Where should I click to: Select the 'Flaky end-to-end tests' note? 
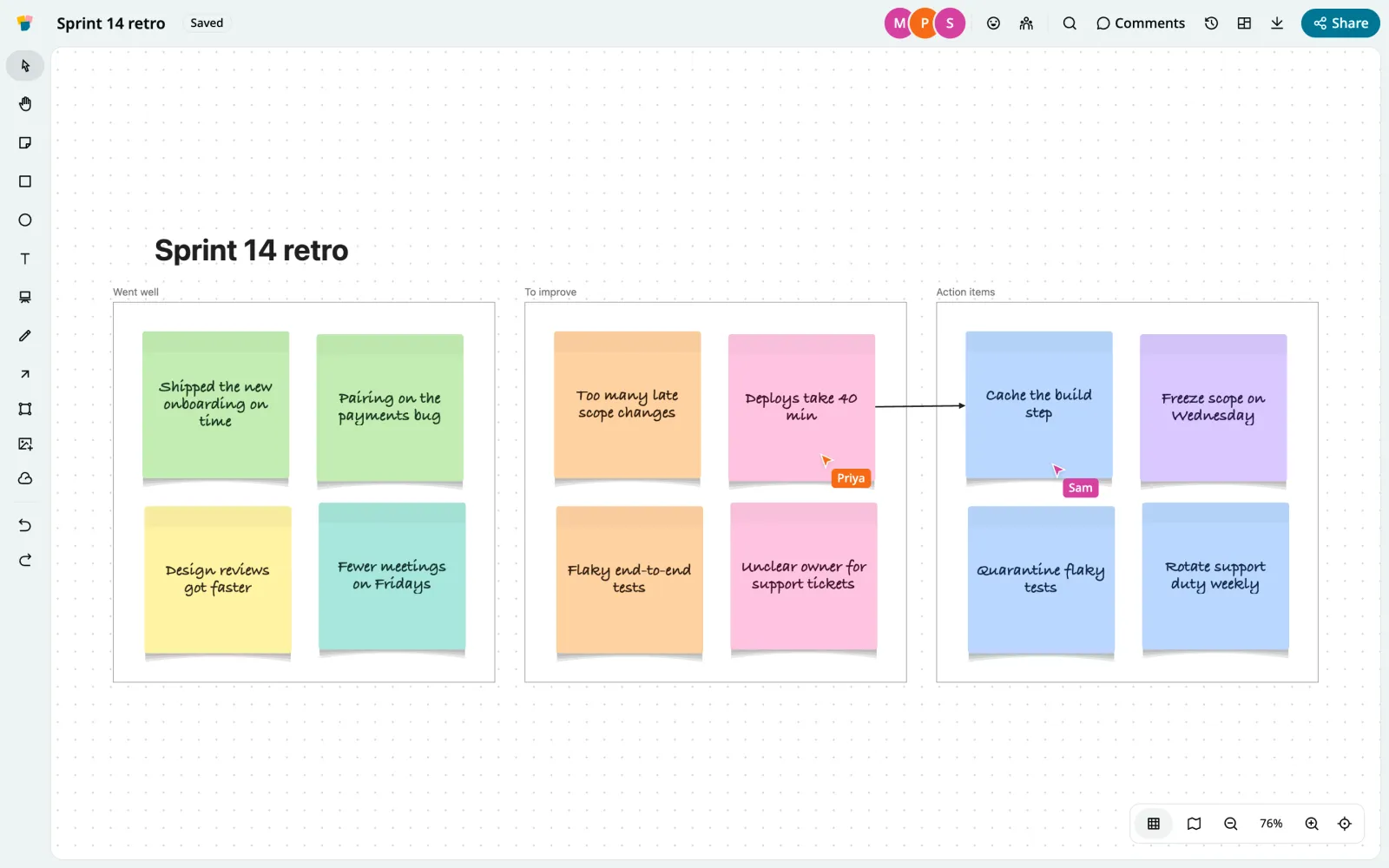click(x=629, y=580)
